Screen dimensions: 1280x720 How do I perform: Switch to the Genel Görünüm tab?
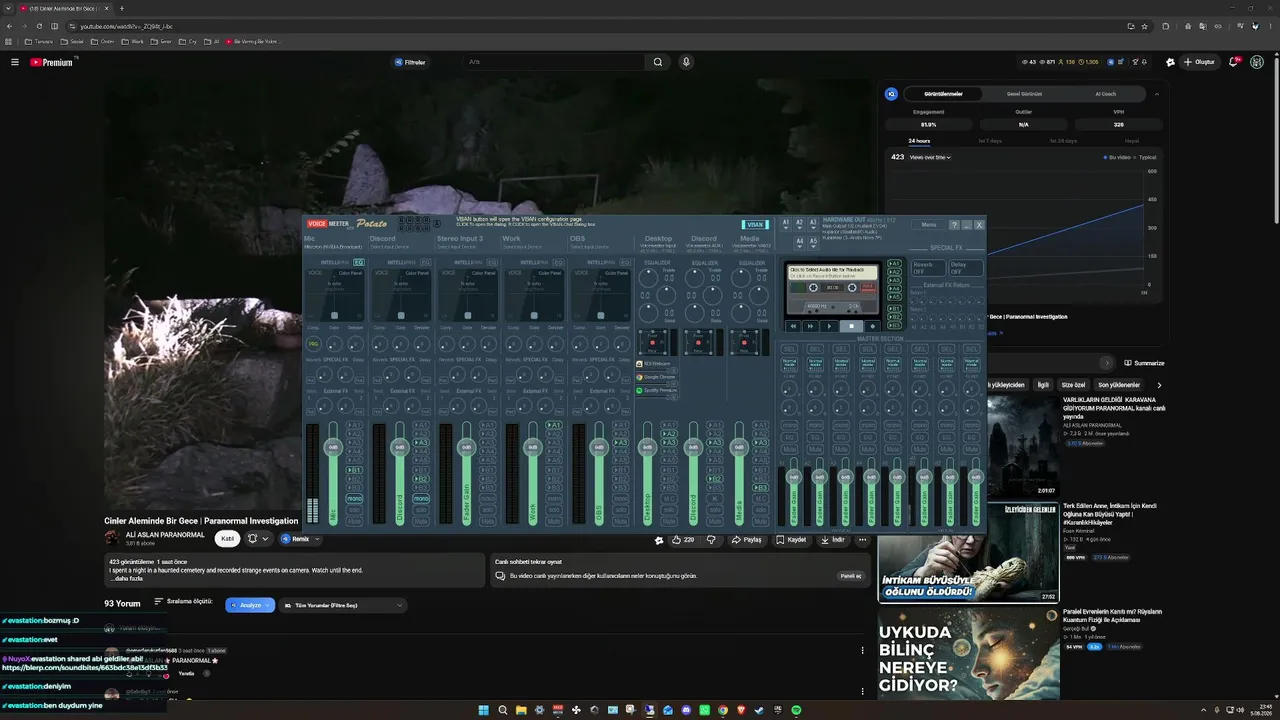[1024, 94]
